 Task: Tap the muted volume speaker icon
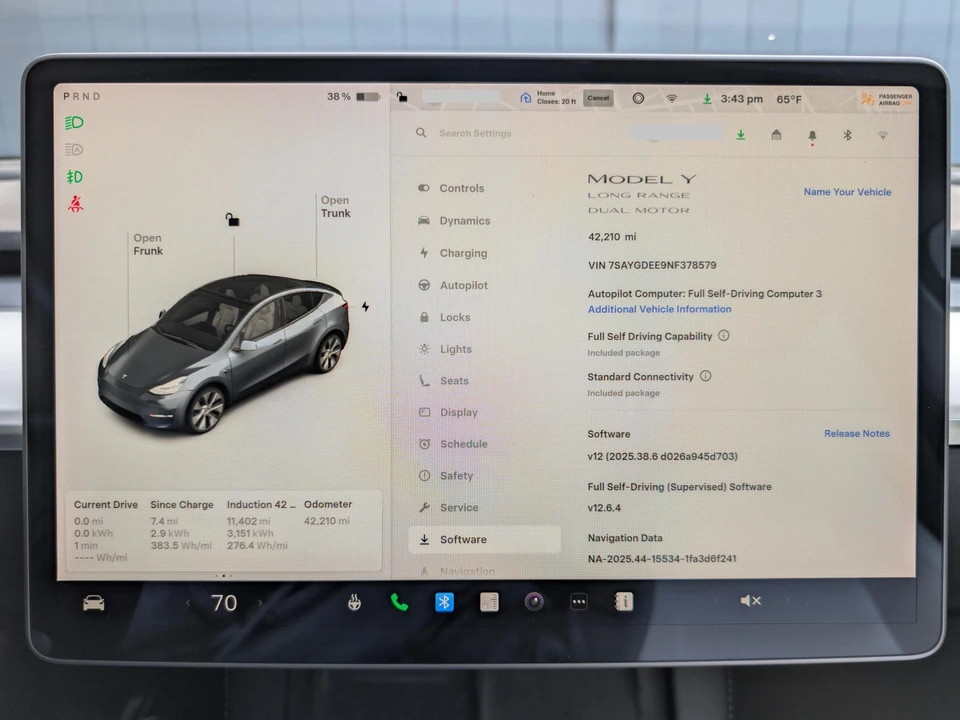[x=751, y=601]
